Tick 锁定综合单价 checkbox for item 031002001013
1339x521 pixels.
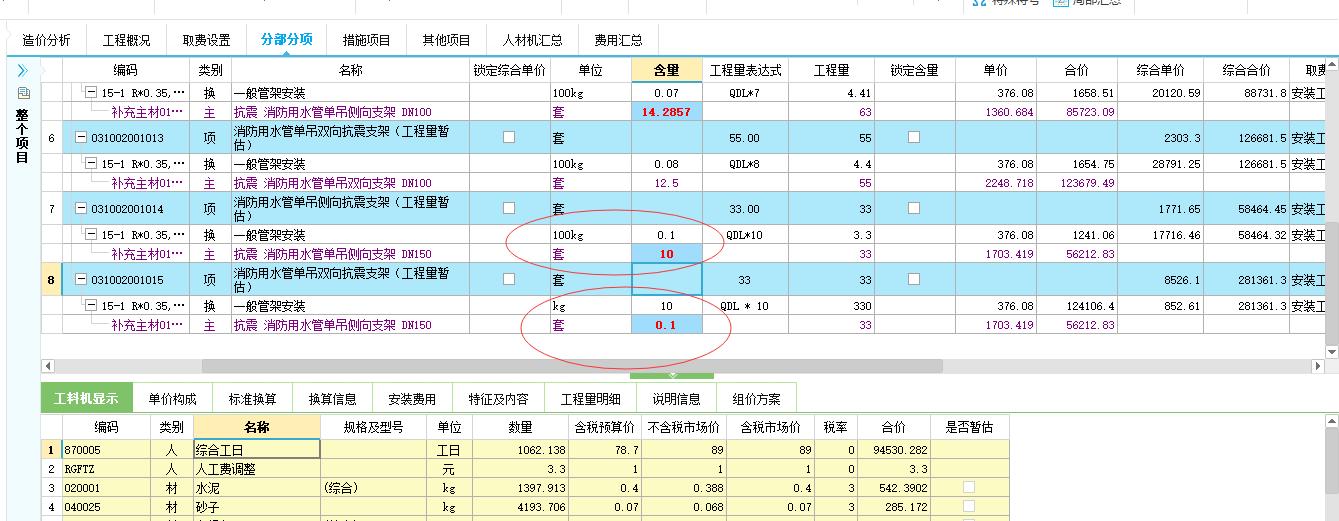tap(509, 137)
